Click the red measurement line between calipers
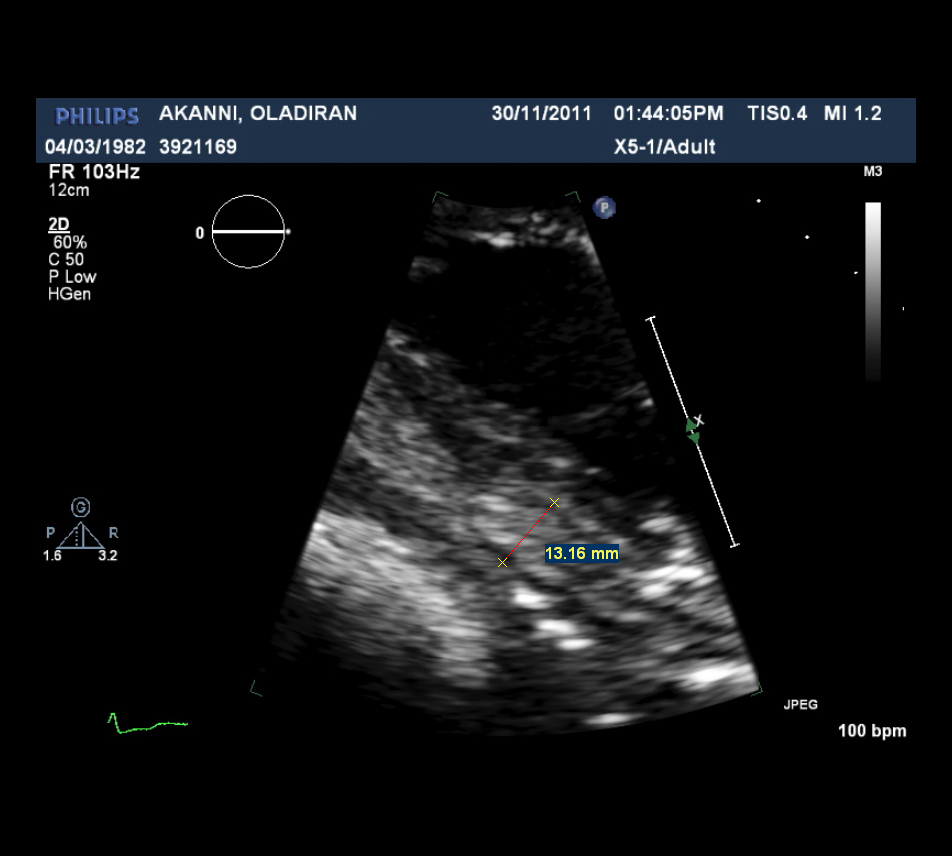 [528, 533]
